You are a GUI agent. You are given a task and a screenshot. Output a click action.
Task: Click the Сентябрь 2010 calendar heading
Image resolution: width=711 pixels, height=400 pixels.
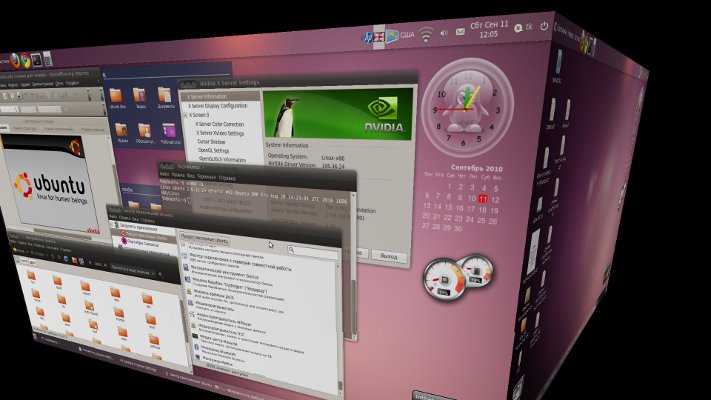(477, 168)
